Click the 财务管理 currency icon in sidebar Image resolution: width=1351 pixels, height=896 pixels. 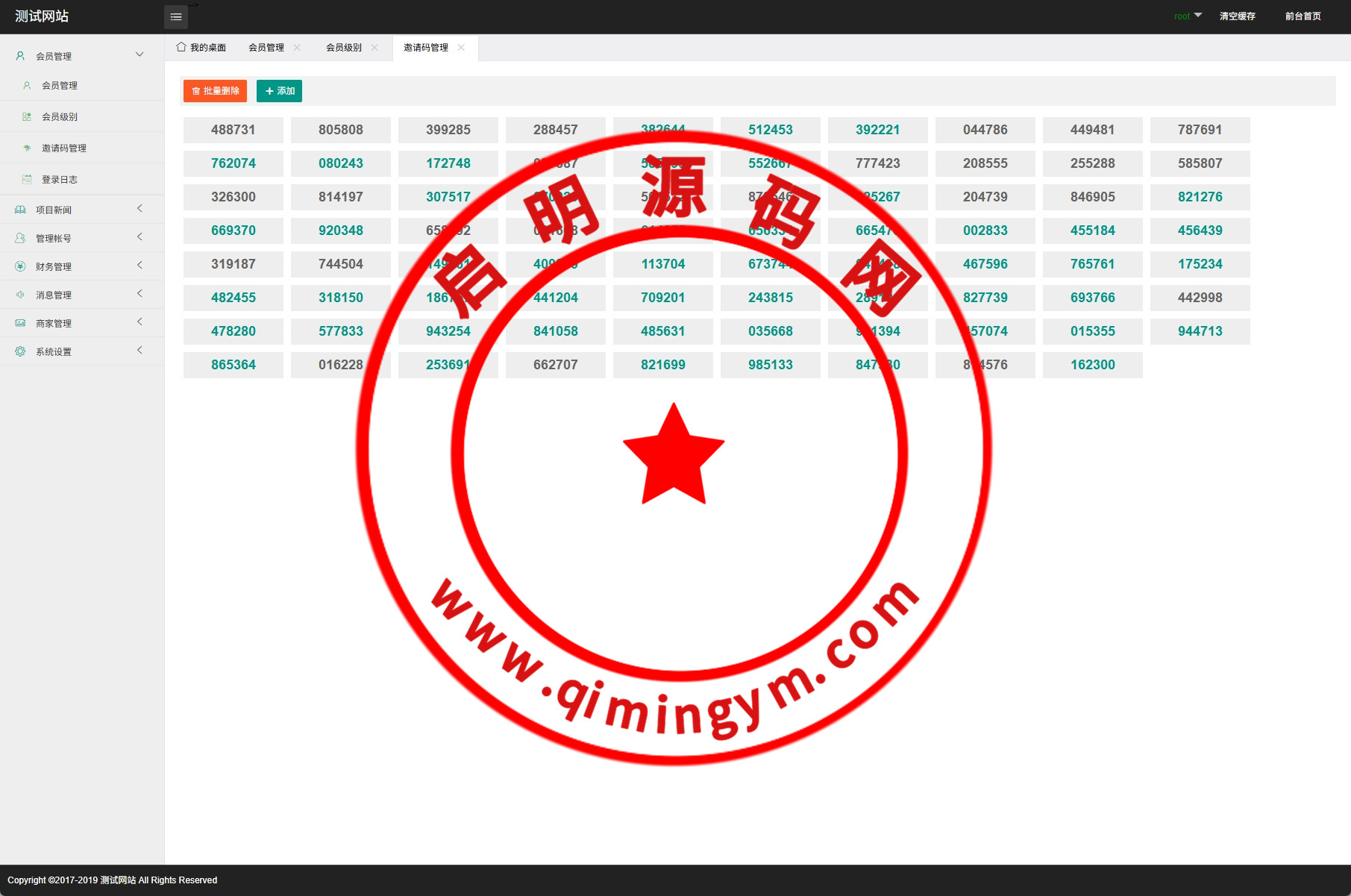pos(20,266)
